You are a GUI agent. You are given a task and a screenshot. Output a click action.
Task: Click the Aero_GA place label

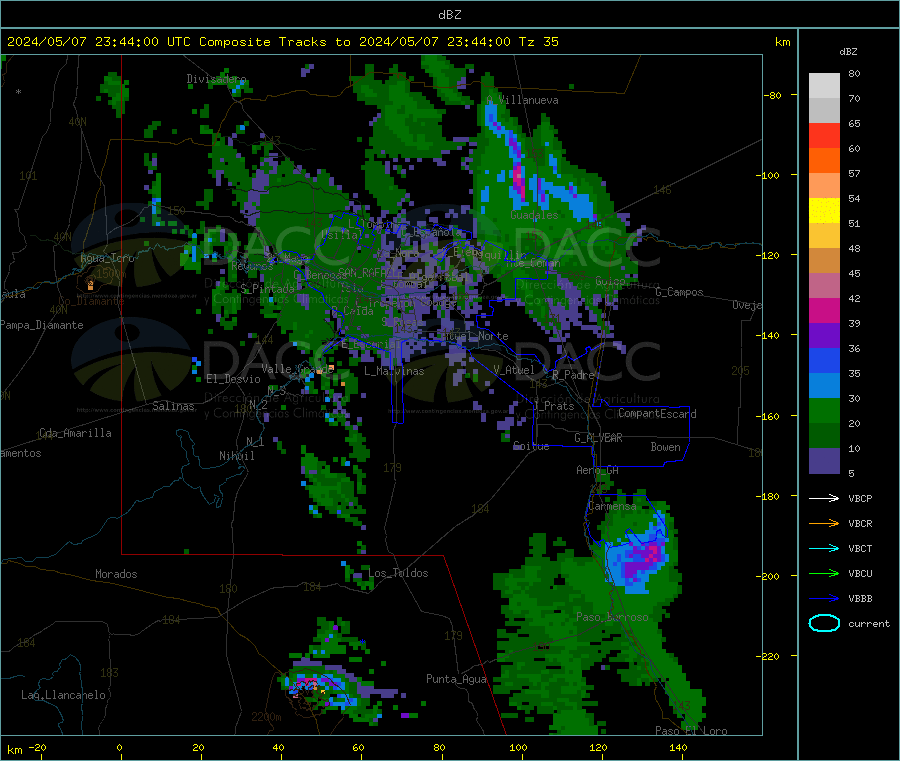tap(598, 470)
